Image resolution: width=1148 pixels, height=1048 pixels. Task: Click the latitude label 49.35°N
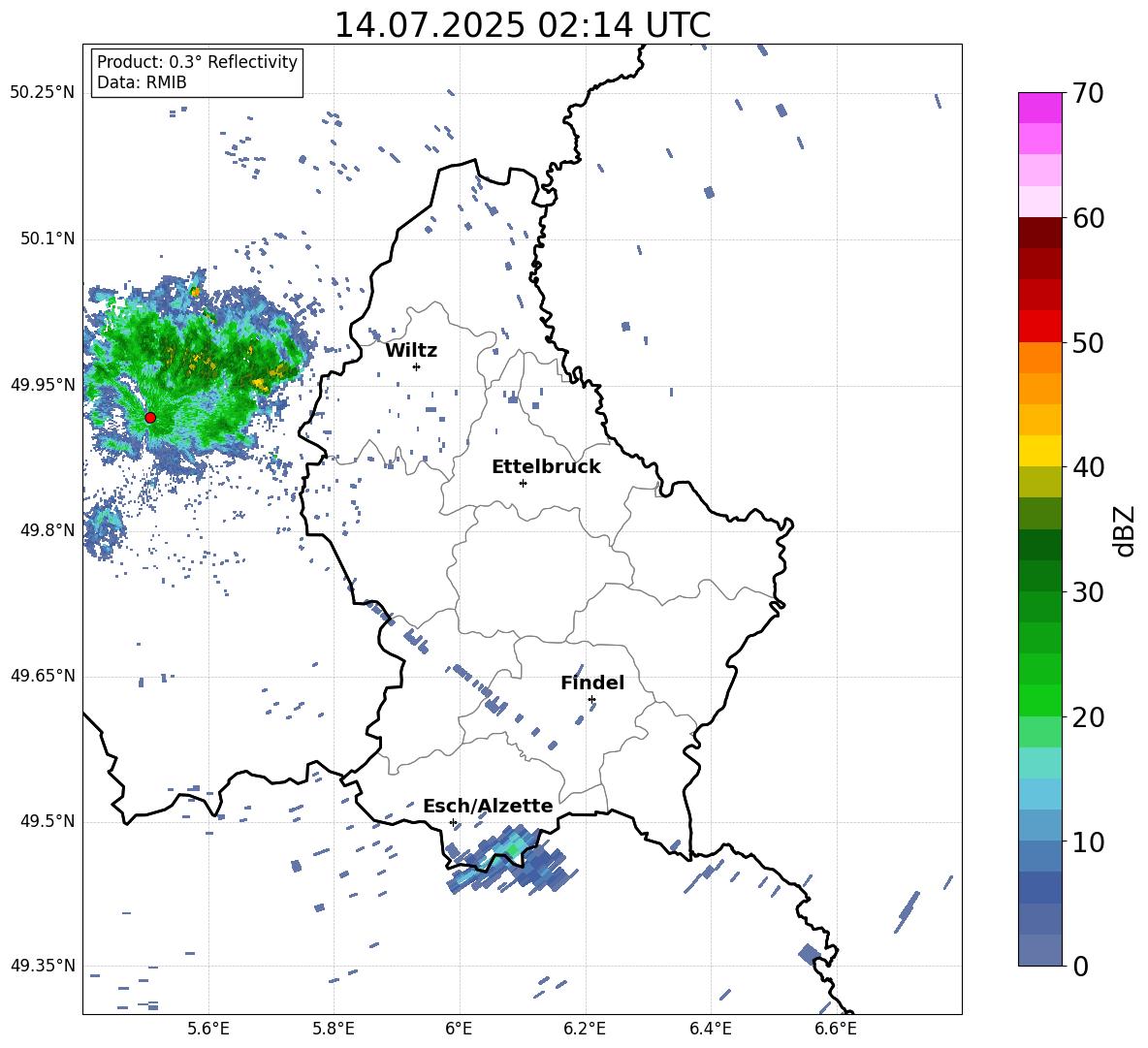43,966
